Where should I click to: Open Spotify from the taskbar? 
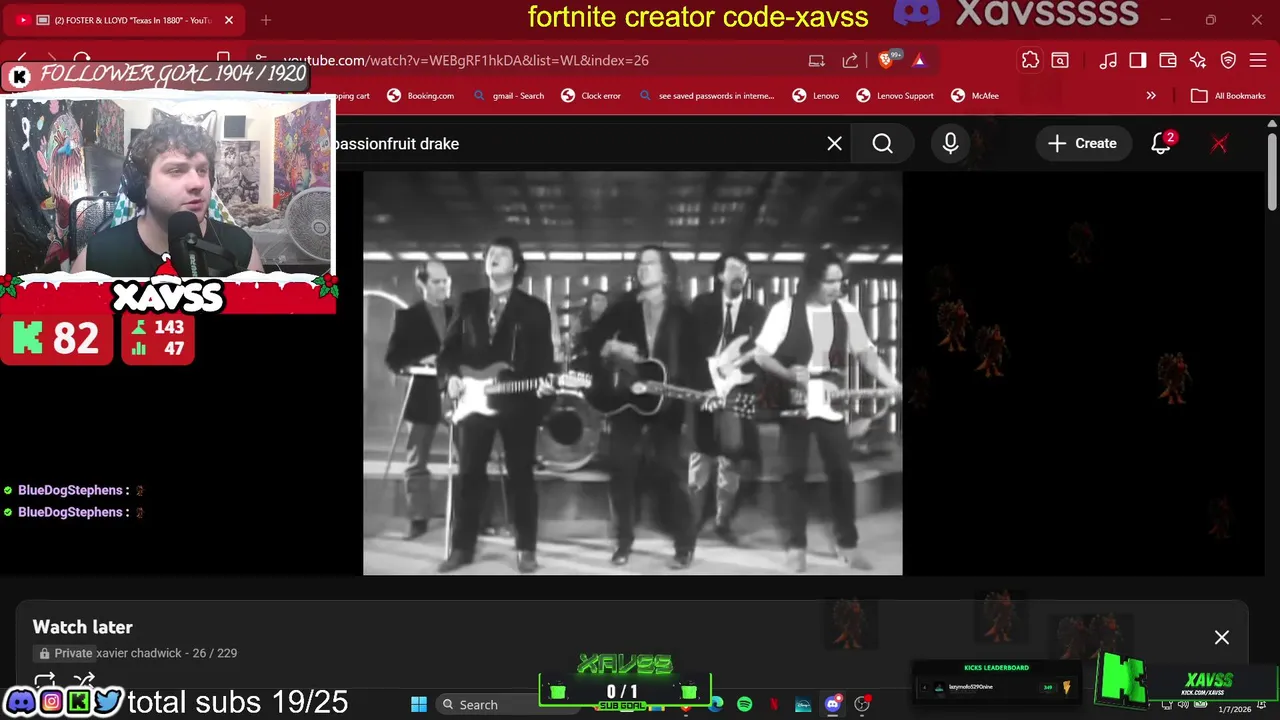745,705
